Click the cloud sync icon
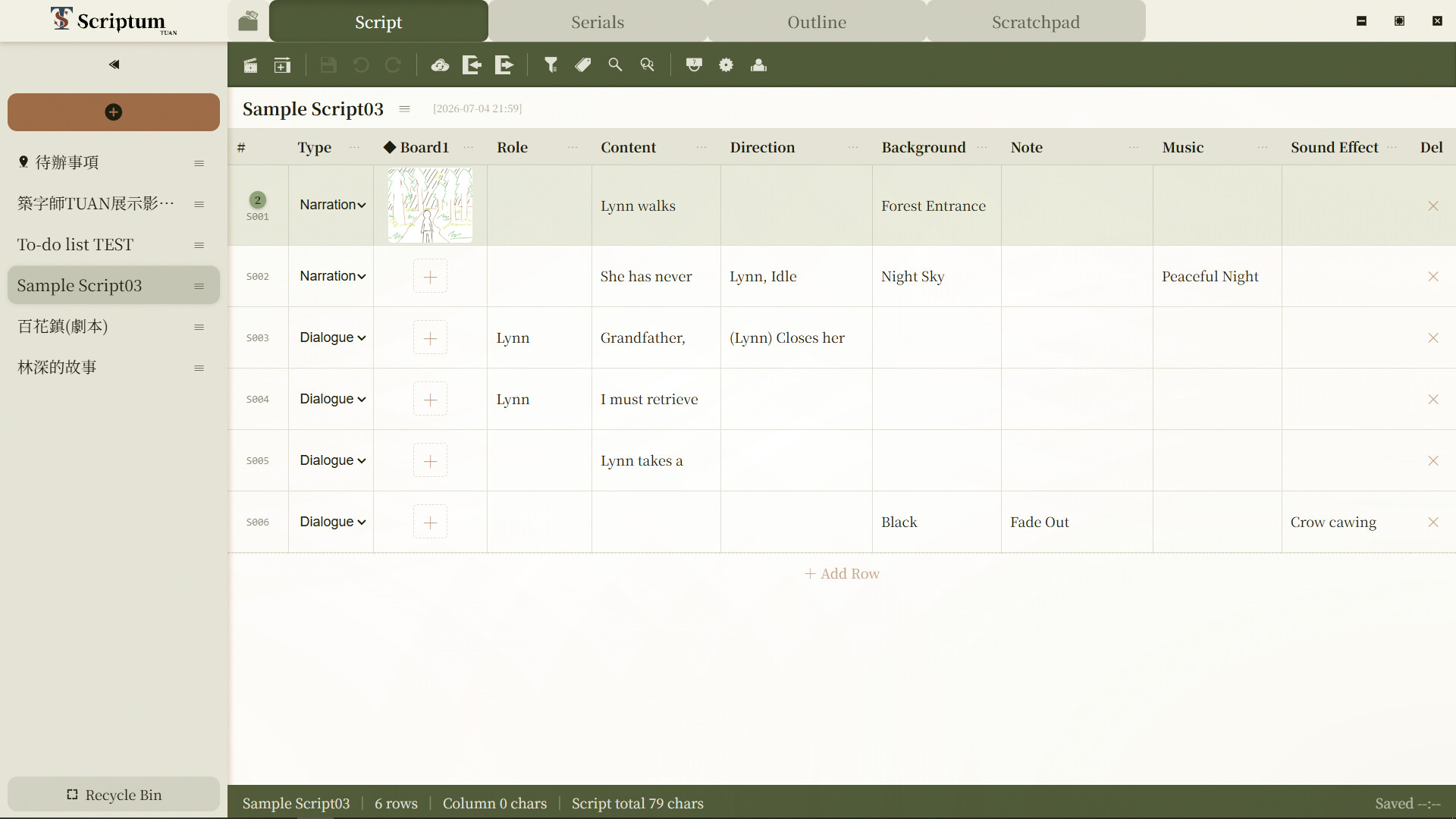 (440, 65)
